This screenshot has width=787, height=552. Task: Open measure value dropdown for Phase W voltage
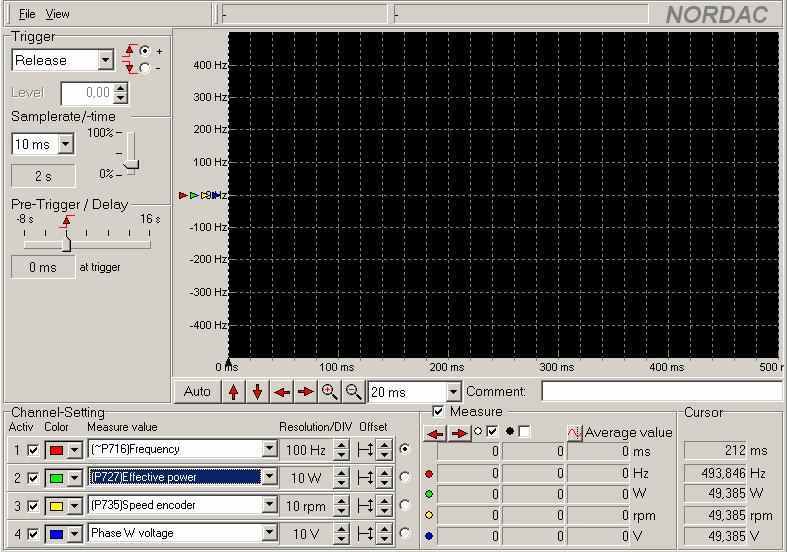(x=270, y=532)
